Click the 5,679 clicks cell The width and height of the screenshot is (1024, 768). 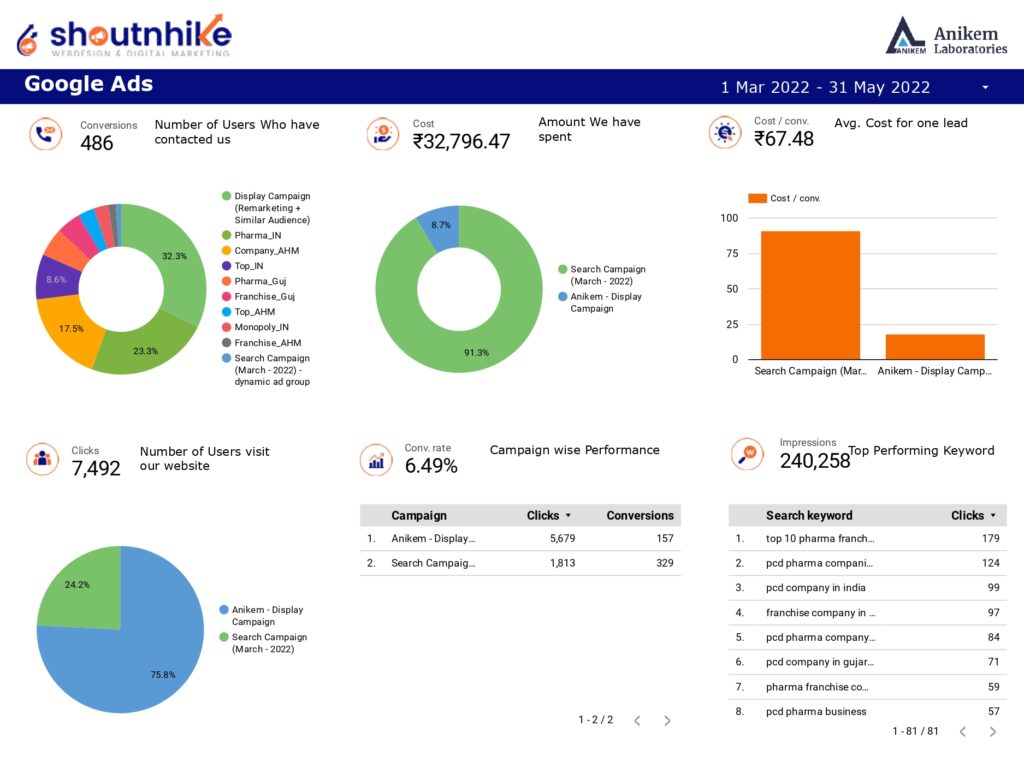562,539
